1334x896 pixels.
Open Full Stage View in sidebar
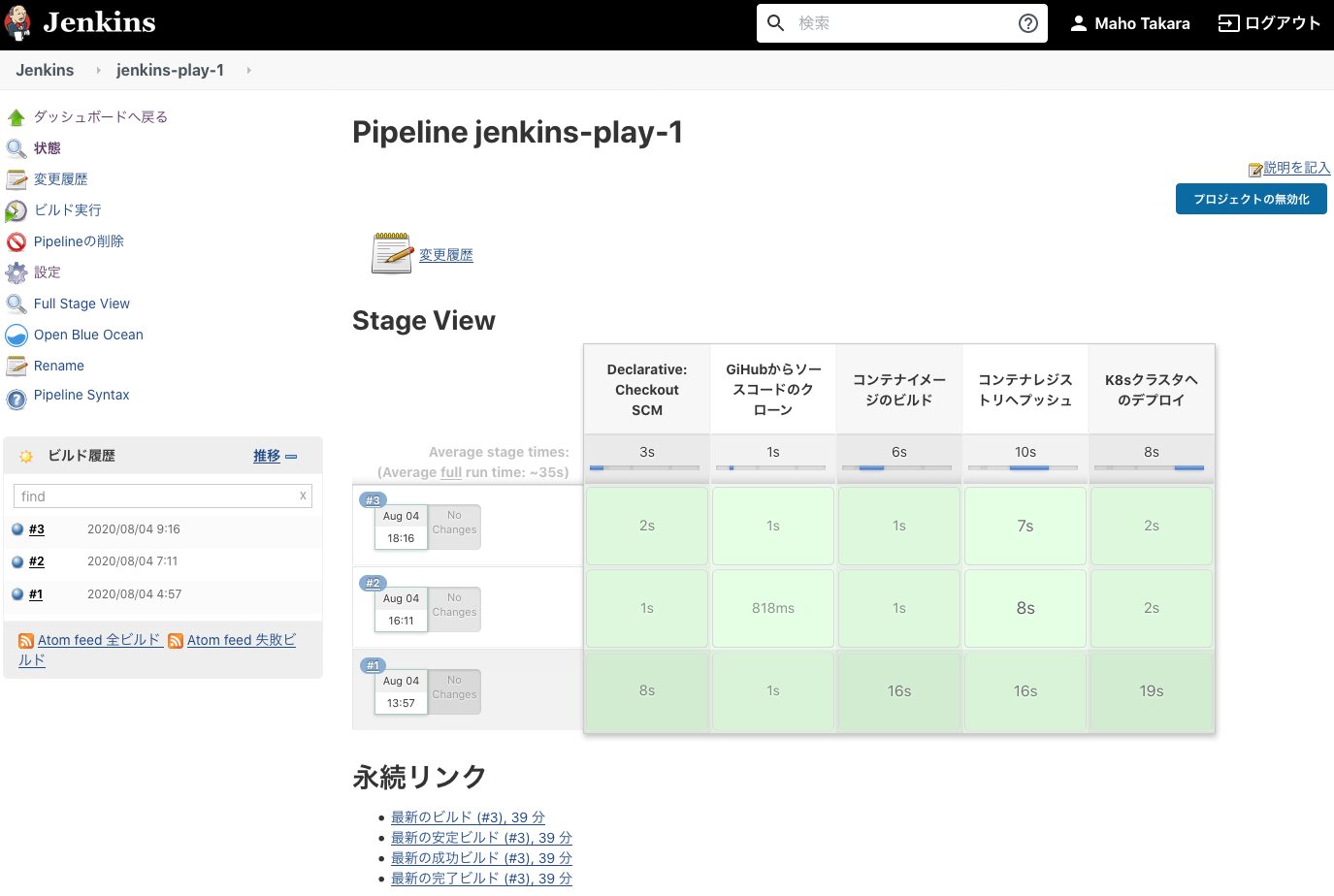pyautogui.click(x=81, y=304)
